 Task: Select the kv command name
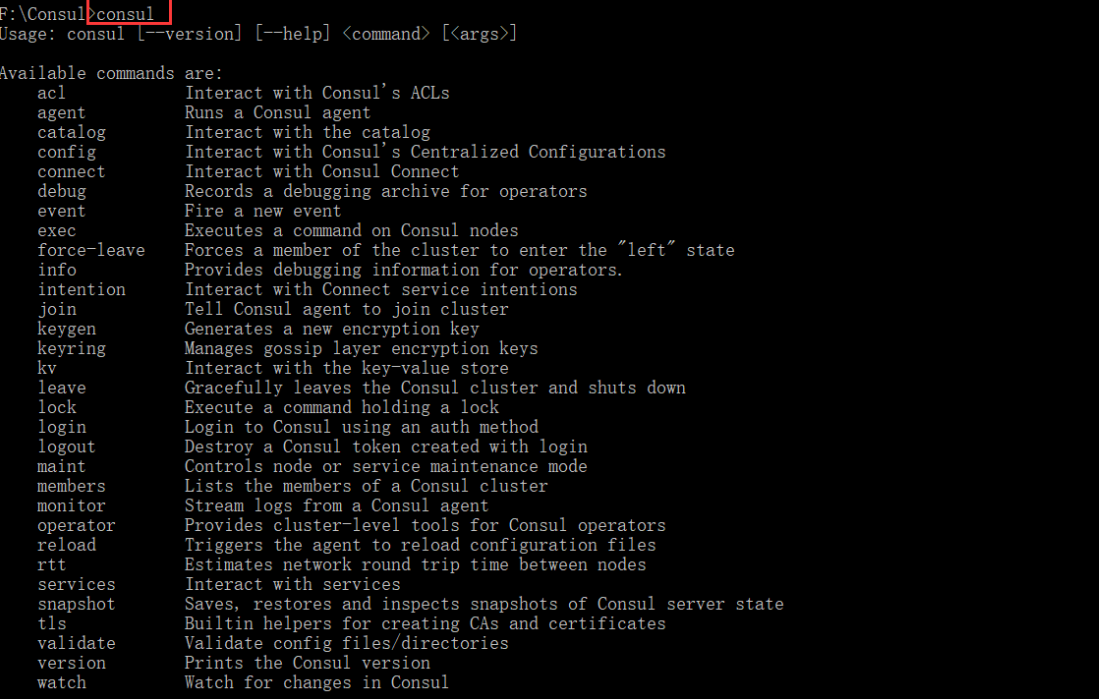[x=47, y=368]
